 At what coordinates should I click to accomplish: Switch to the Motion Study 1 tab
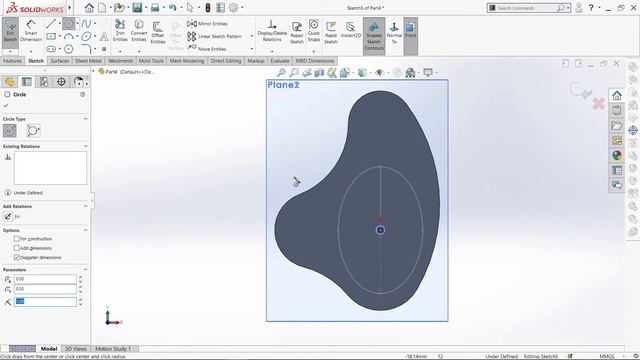point(113,349)
